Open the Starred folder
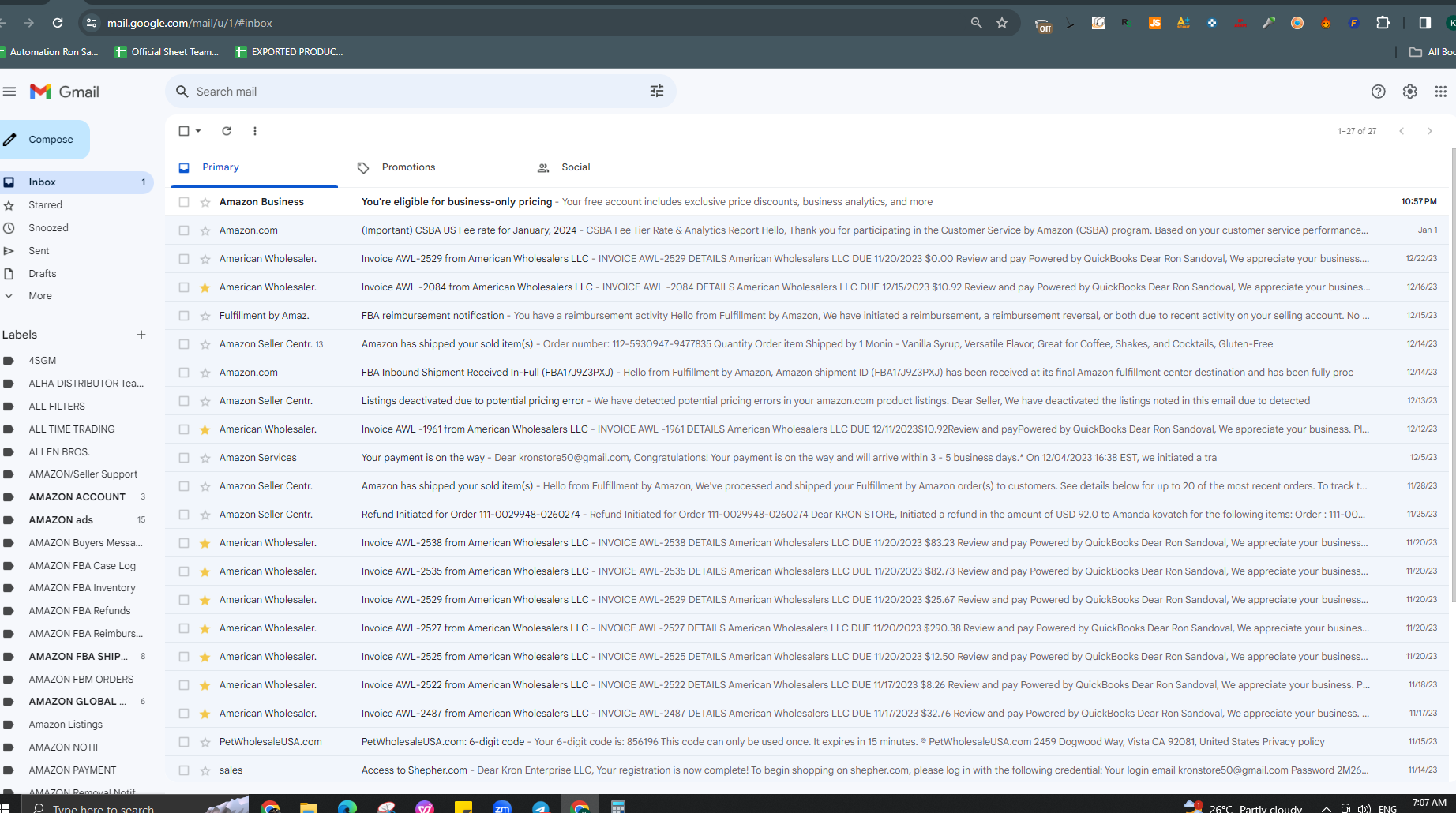This screenshot has height=813, width=1456. pos(45,205)
